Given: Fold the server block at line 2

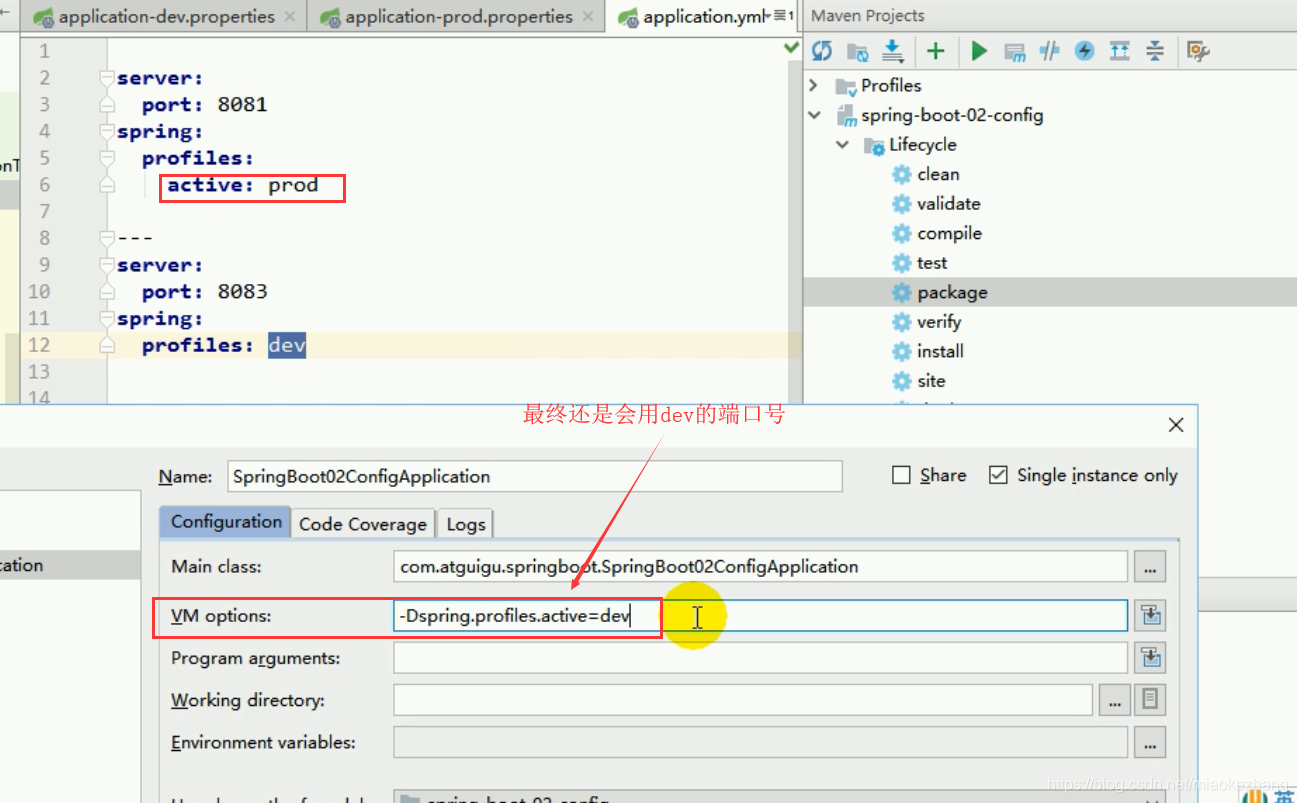Looking at the screenshot, I should tap(107, 78).
